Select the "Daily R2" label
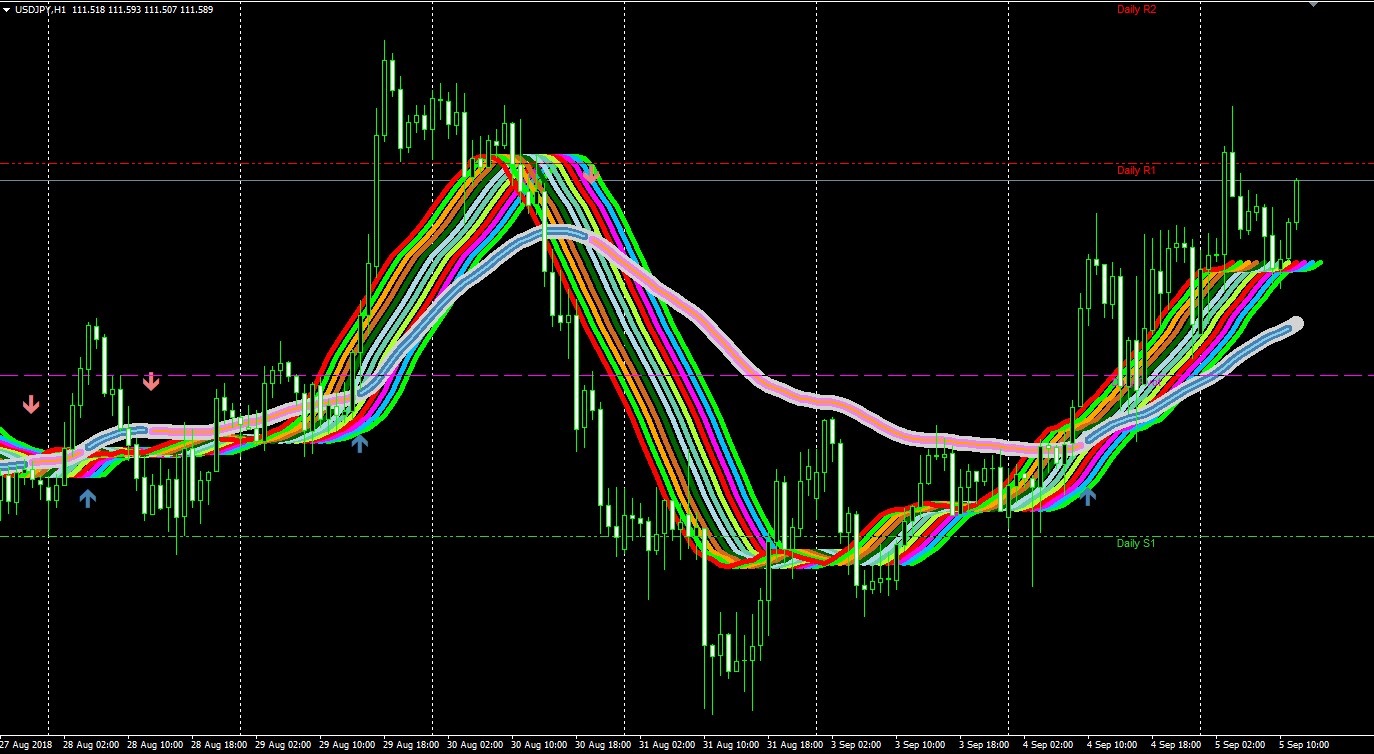The width and height of the screenshot is (1374, 754). pos(1136,9)
